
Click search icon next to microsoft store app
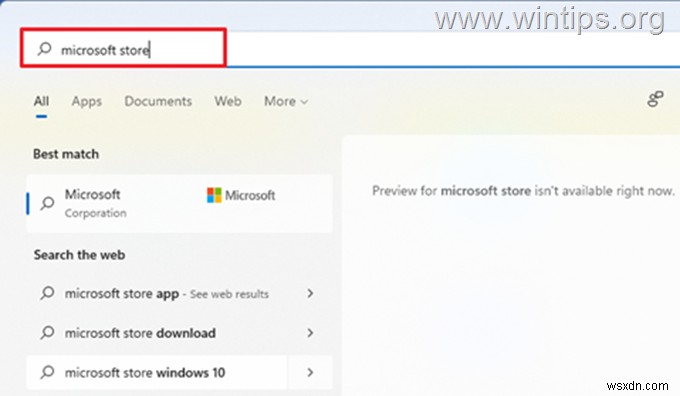click(47, 294)
